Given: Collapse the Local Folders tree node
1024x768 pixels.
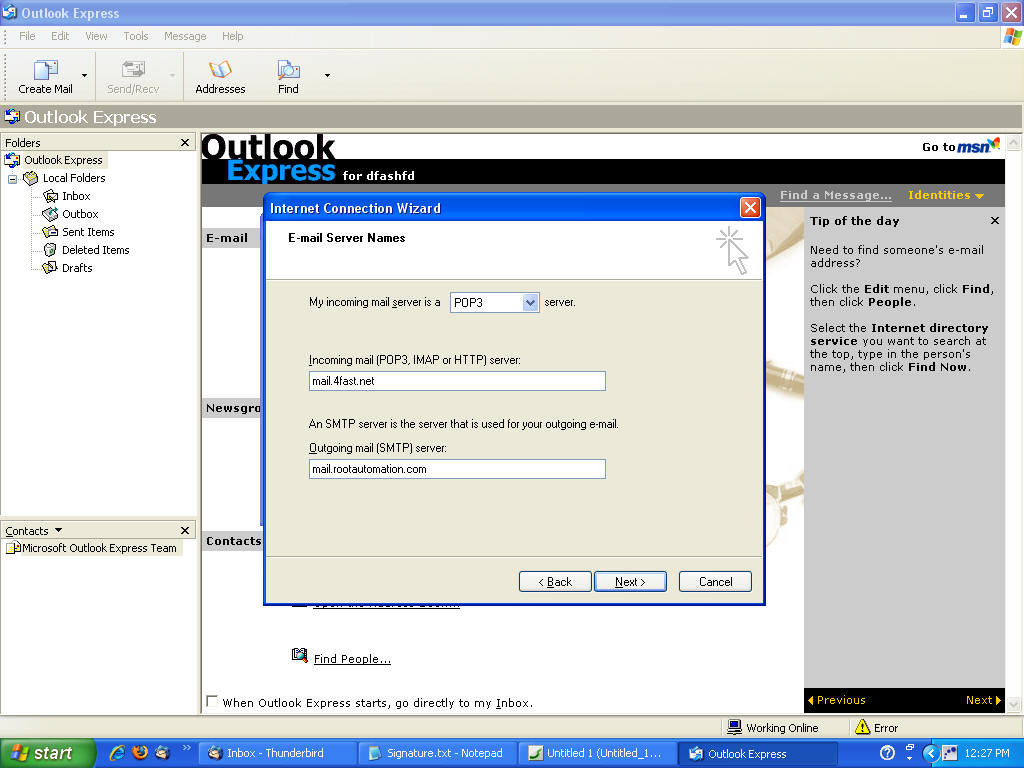Looking at the screenshot, I should tap(12, 178).
